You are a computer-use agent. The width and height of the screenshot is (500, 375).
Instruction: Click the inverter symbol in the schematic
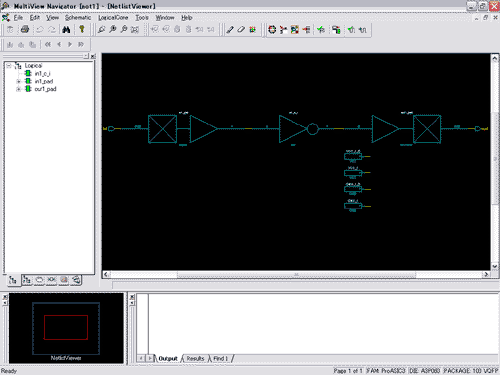(298, 129)
